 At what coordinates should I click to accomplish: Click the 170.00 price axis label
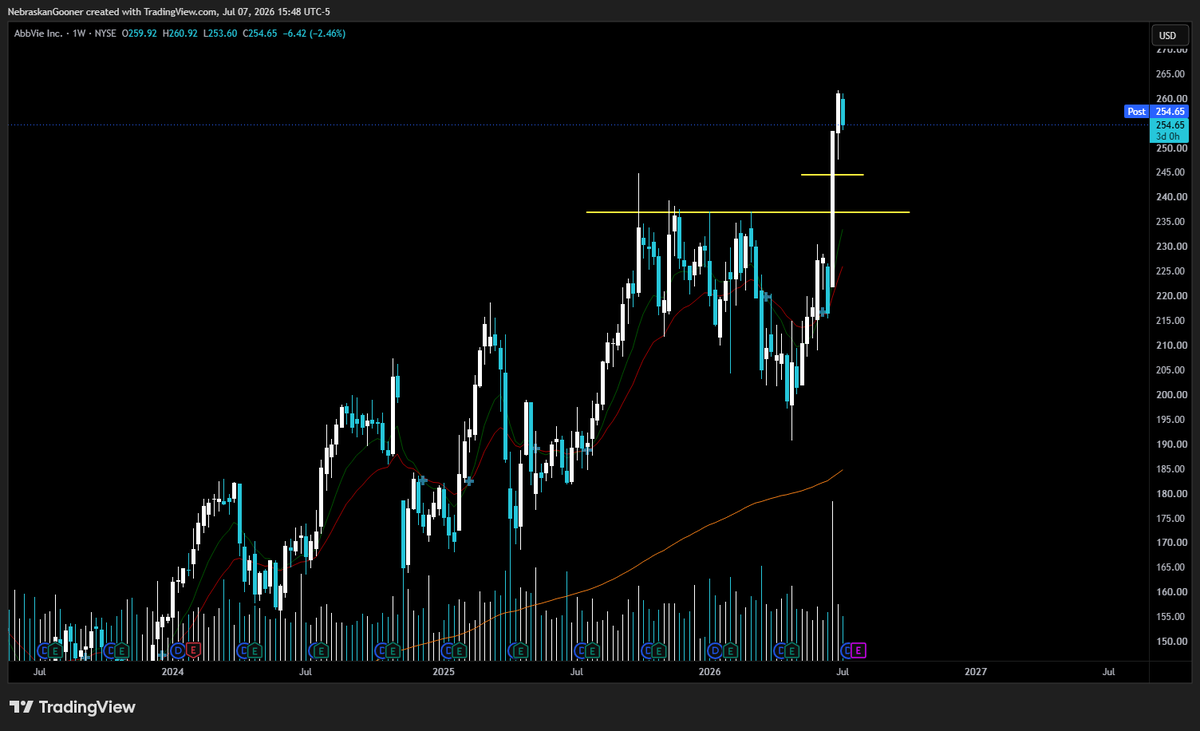click(x=1170, y=543)
